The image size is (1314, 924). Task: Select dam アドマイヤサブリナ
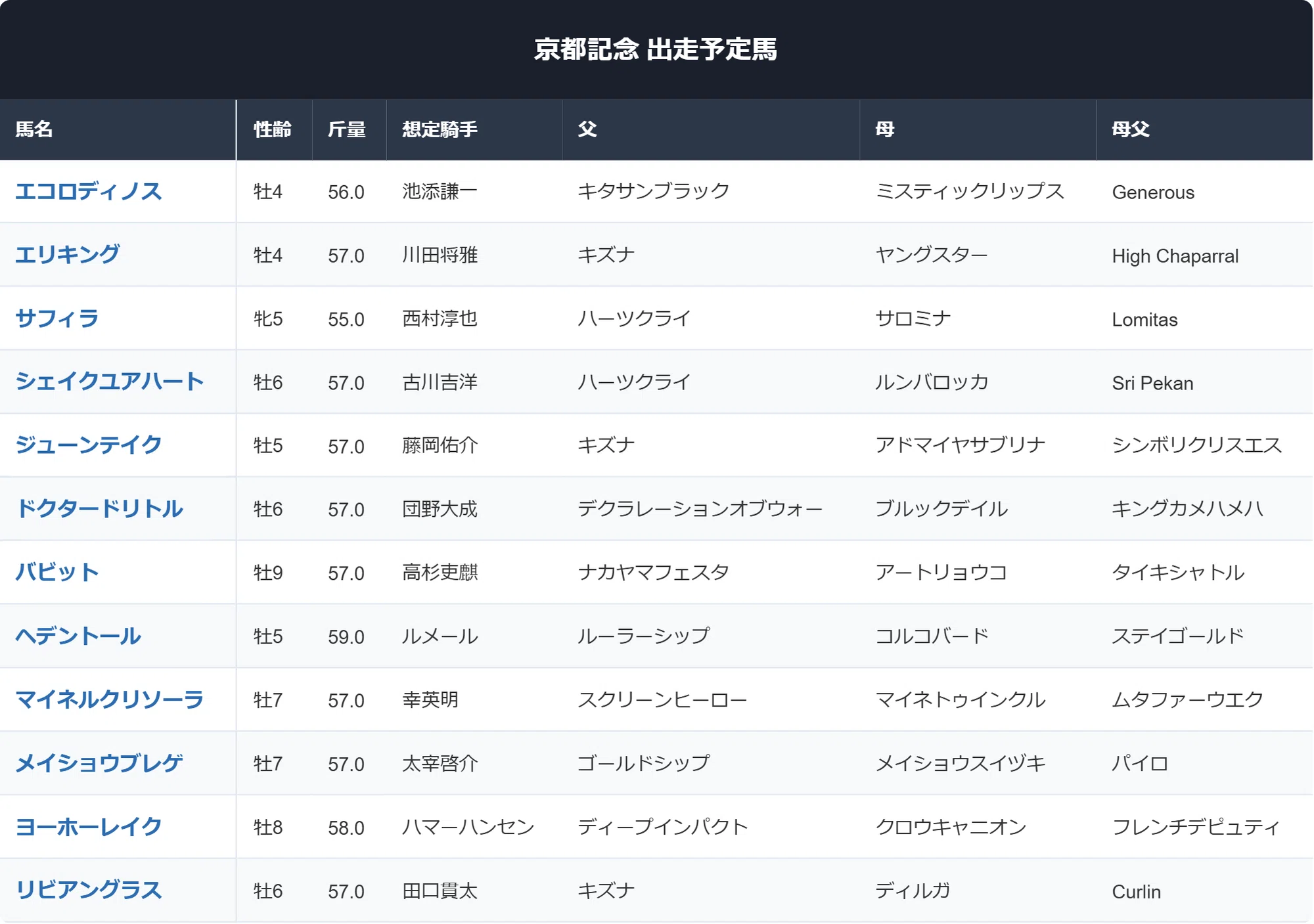tap(961, 445)
